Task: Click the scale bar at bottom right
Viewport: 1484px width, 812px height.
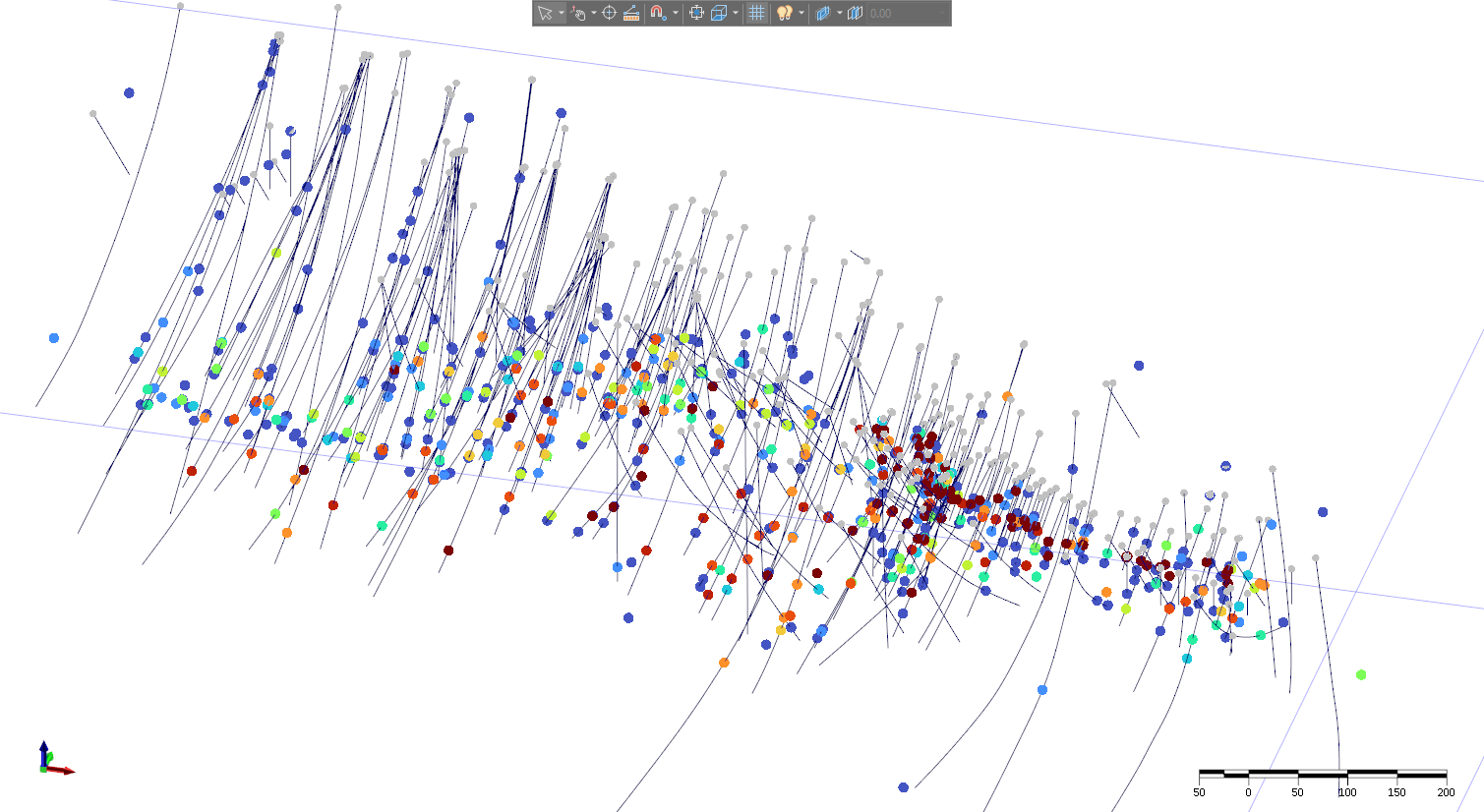Action: 1322,775
